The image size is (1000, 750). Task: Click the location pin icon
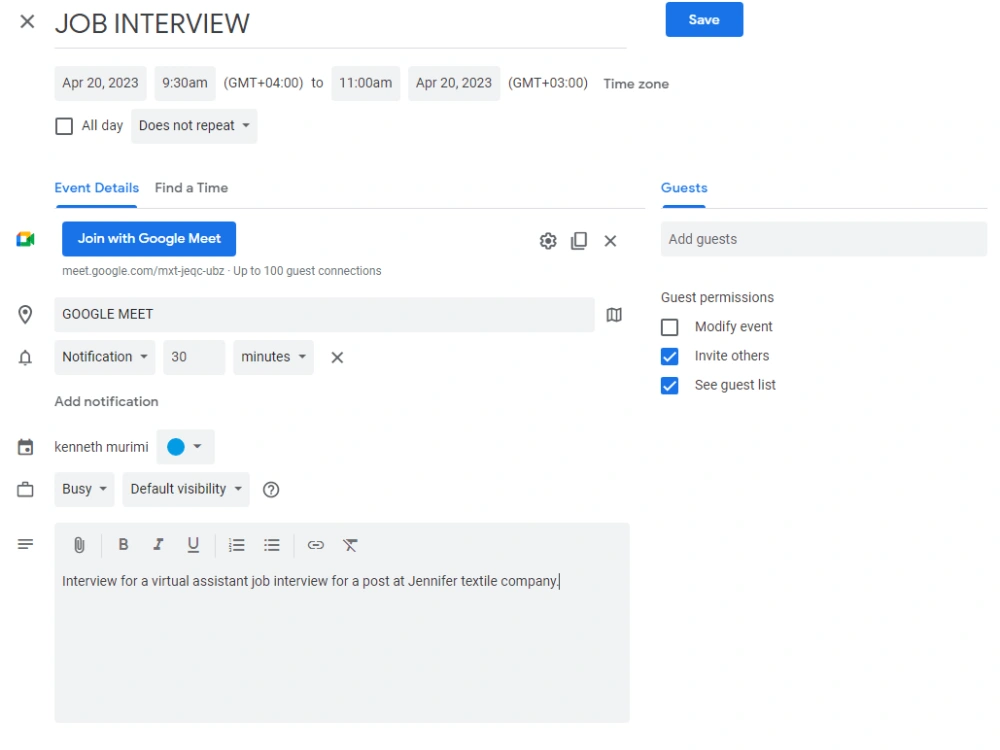(25, 314)
